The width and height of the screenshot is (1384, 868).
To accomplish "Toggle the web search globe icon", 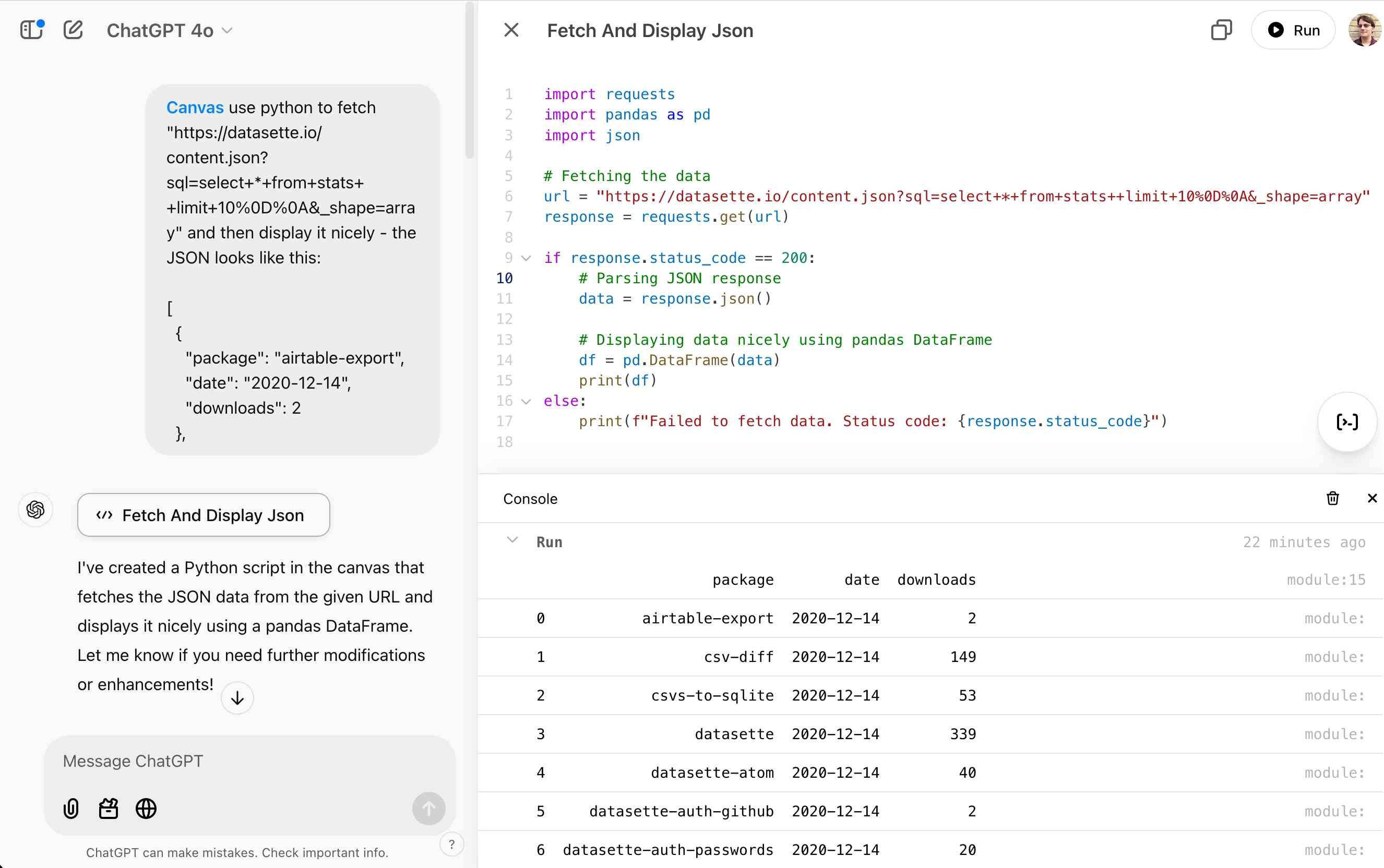I will pos(146,809).
